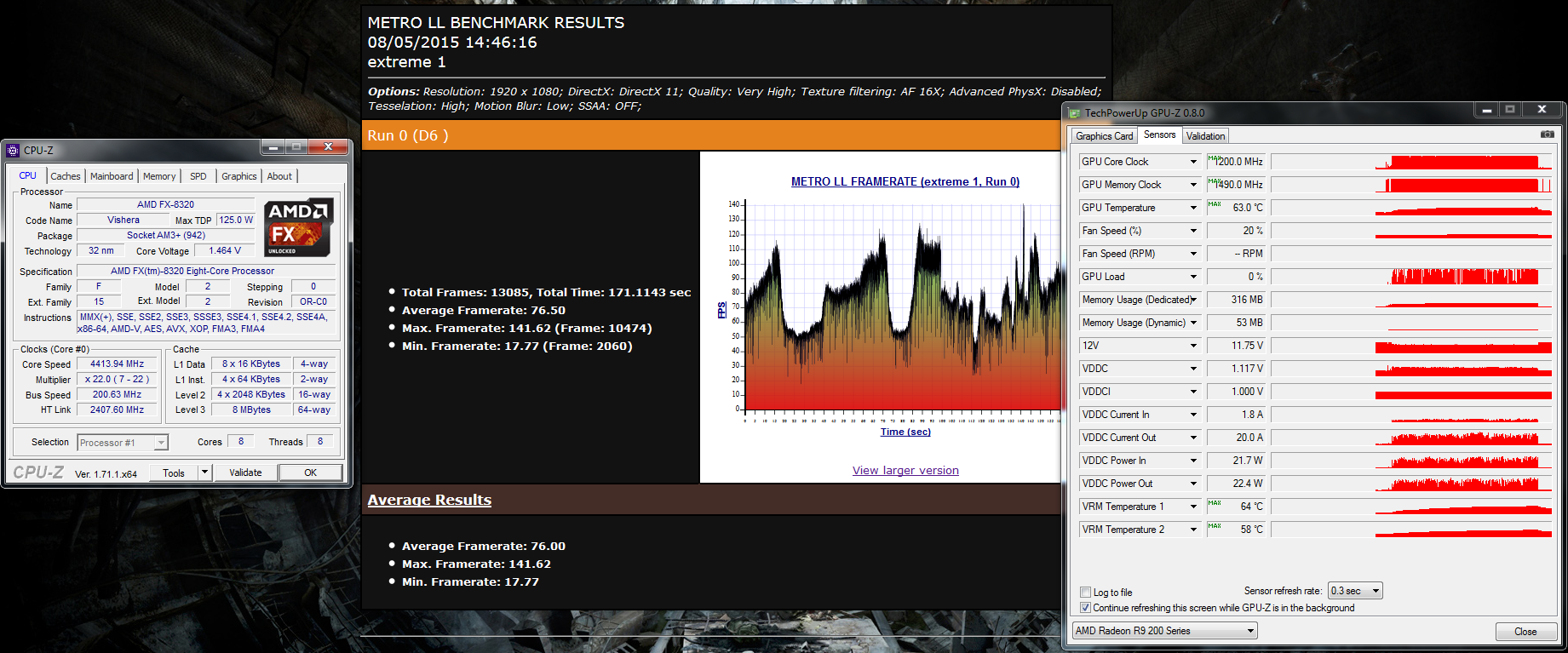
Task: Click the Run 0 (D6 ) orange header
Action: tap(711, 135)
